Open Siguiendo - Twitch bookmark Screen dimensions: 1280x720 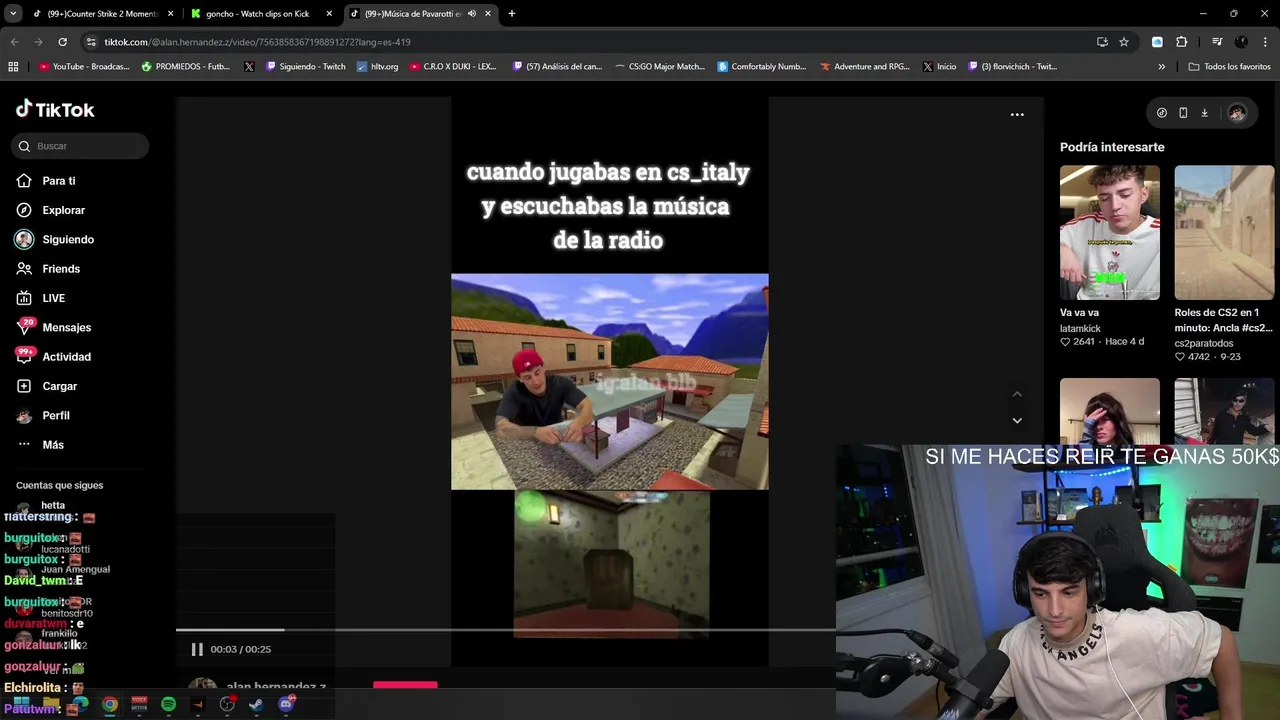305,67
